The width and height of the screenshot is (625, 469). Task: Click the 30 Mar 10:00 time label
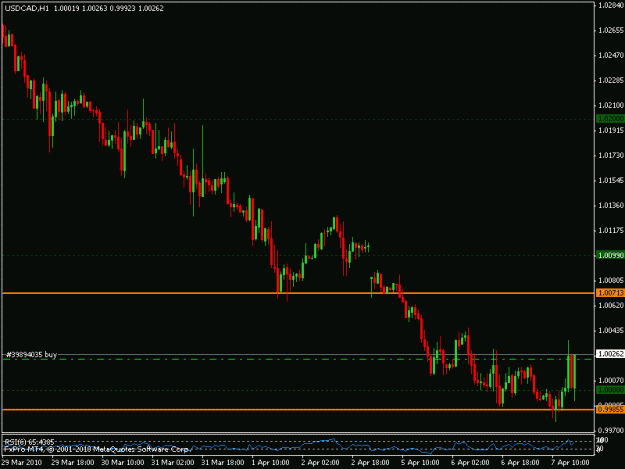pos(122,463)
